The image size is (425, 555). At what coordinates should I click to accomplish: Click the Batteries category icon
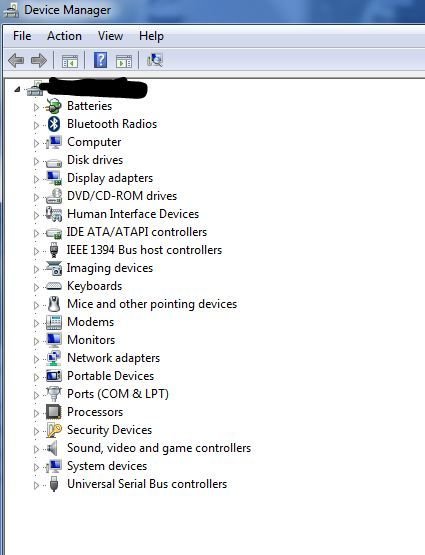point(54,106)
